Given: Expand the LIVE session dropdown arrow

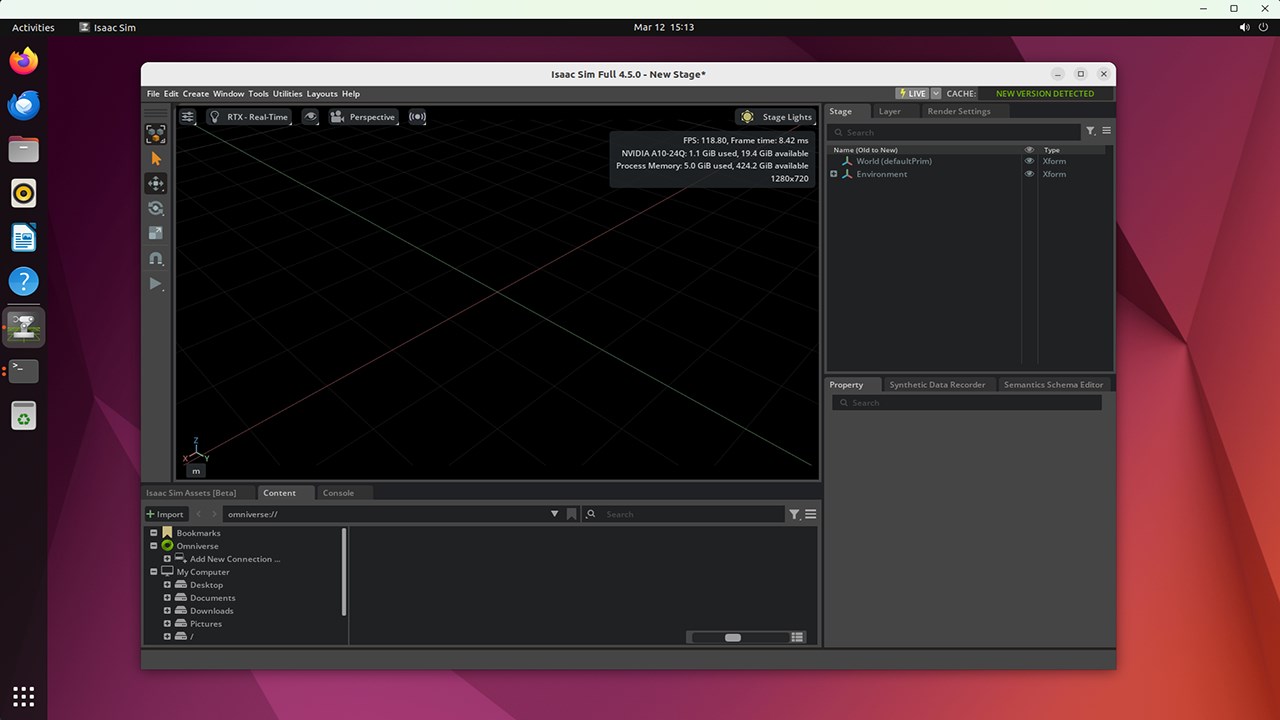Looking at the screenshot, I should click(936, 94).
